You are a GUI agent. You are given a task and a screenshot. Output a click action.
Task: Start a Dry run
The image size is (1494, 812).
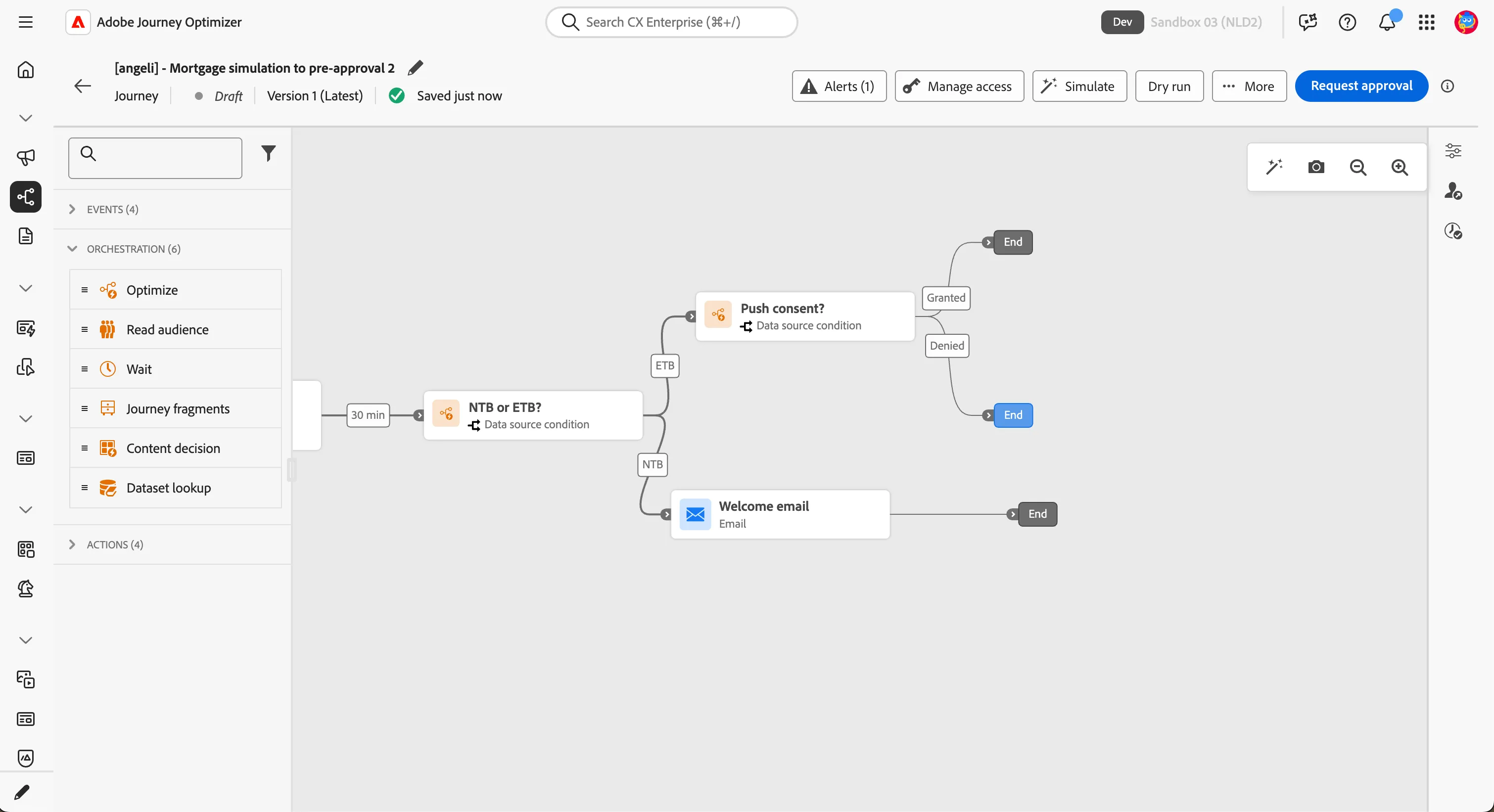pos(1168,87)
